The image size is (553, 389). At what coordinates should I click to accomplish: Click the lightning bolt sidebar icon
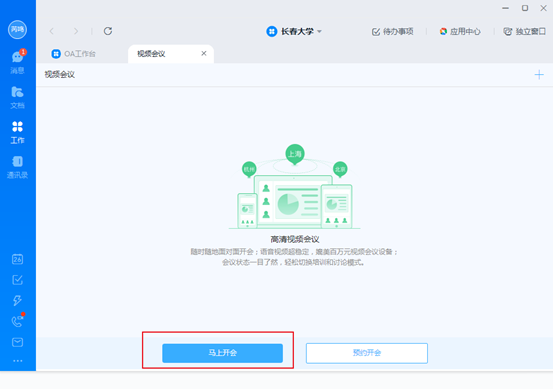(17, 300)
